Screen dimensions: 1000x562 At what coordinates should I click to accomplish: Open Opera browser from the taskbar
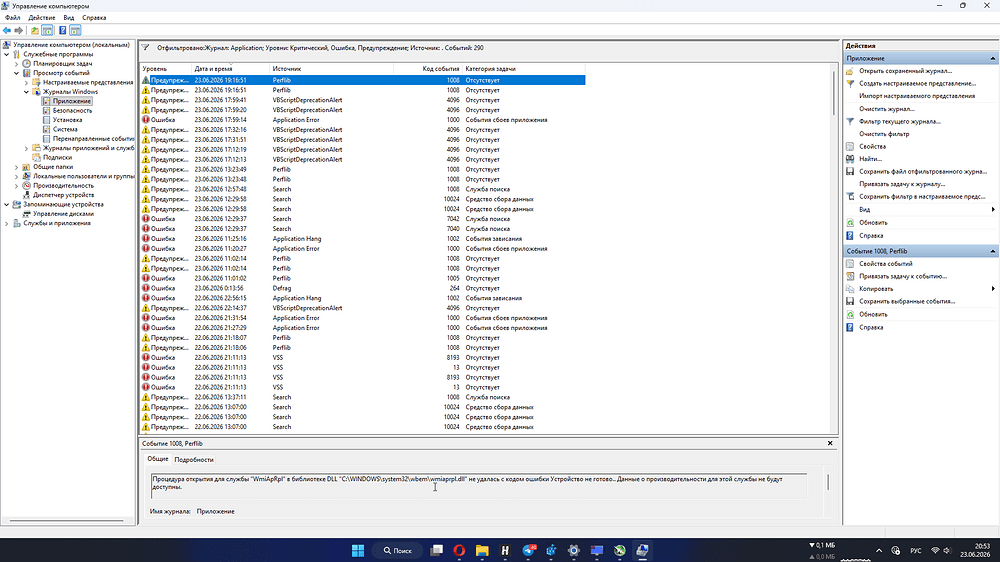click(x=459, y=551)
